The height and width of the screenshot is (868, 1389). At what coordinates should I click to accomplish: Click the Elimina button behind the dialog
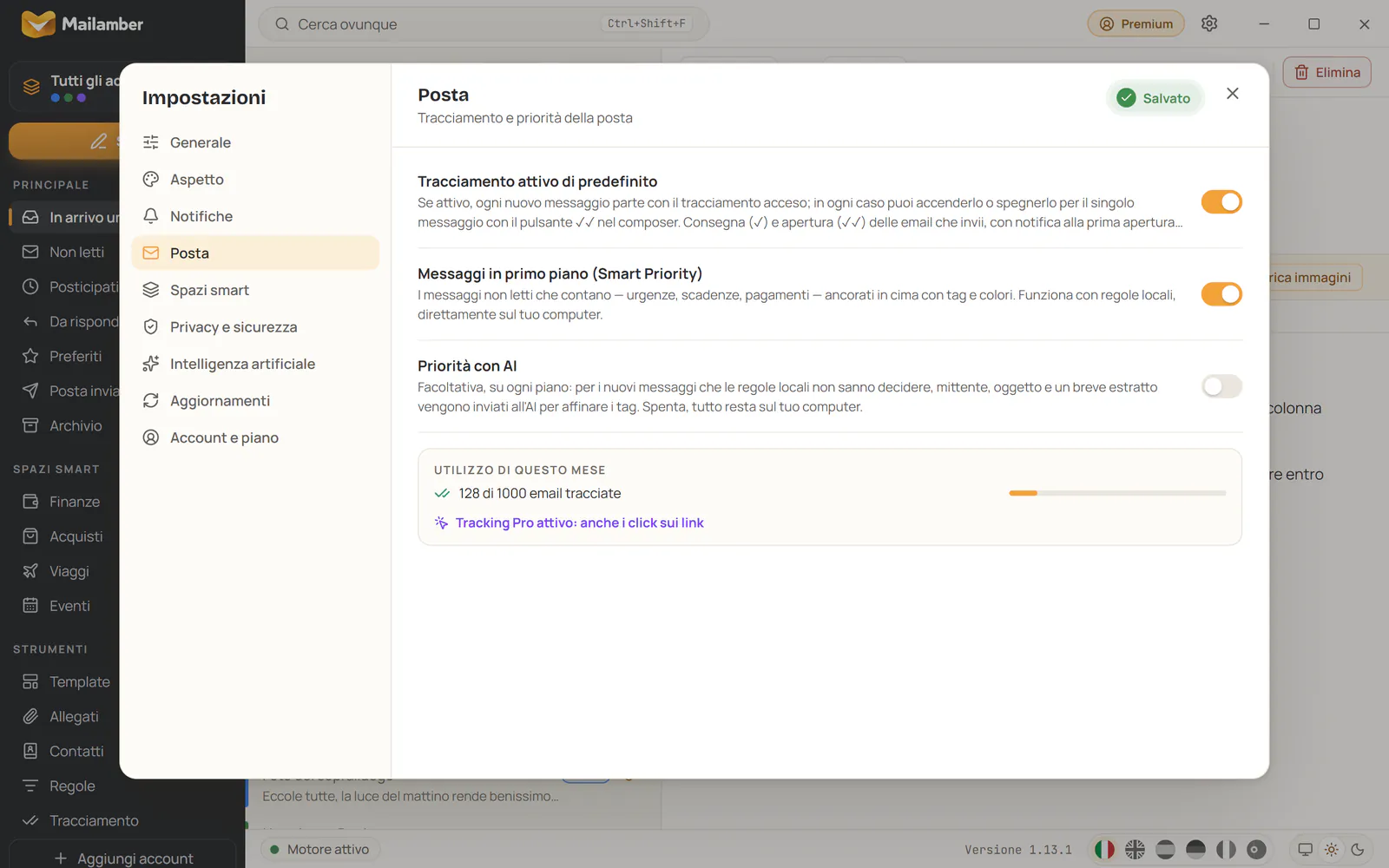point(1327,72)
